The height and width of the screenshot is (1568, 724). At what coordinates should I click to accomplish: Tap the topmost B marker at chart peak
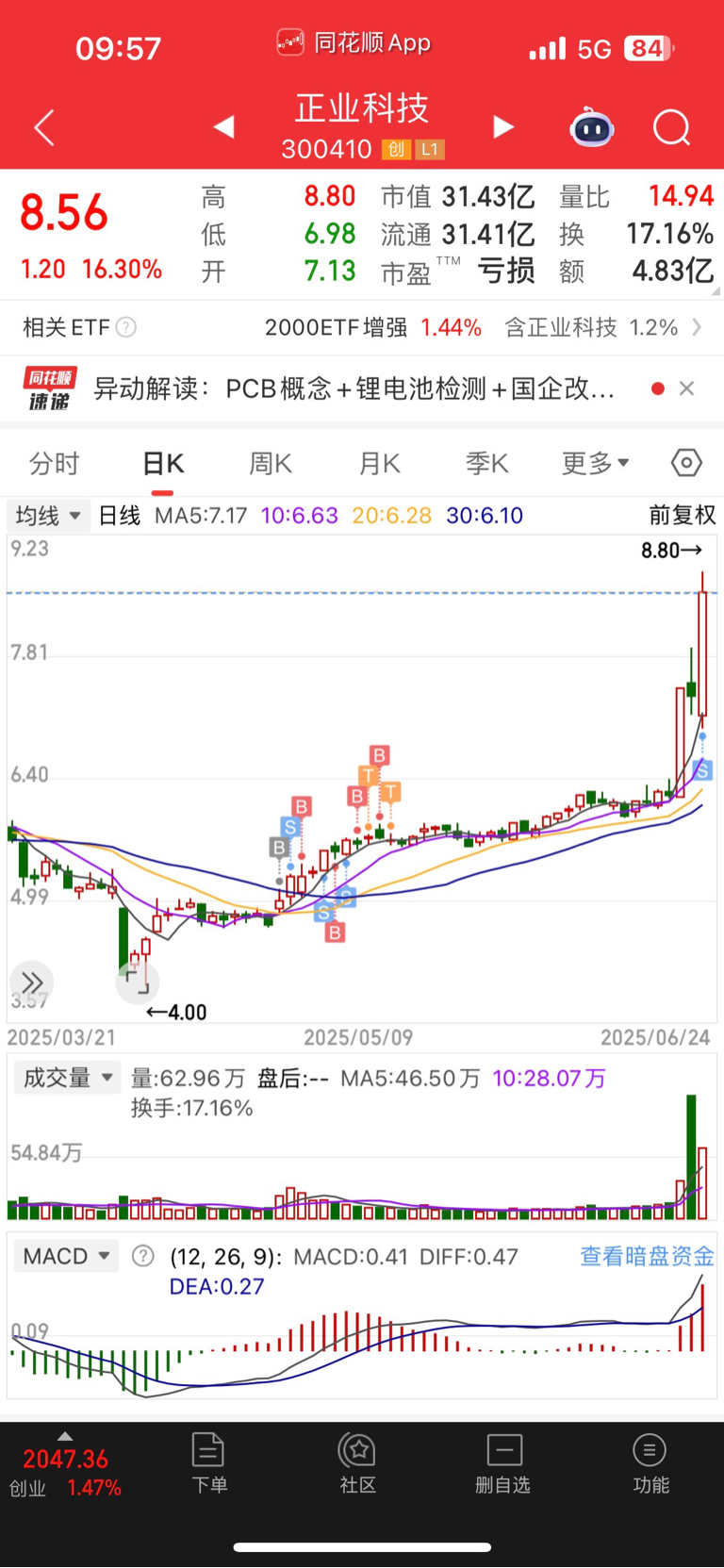pyautogui.click(x=379, y=755)
